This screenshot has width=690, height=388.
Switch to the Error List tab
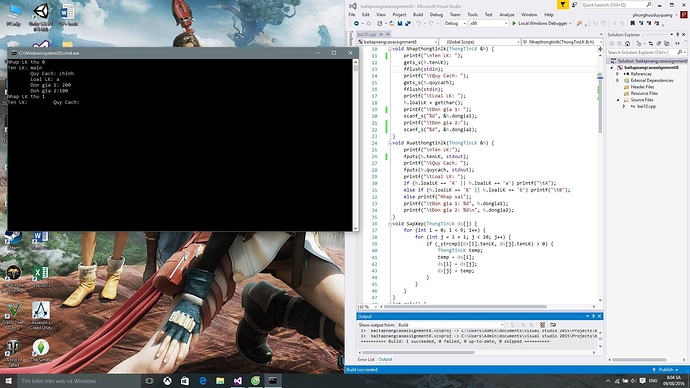[366, 359]
